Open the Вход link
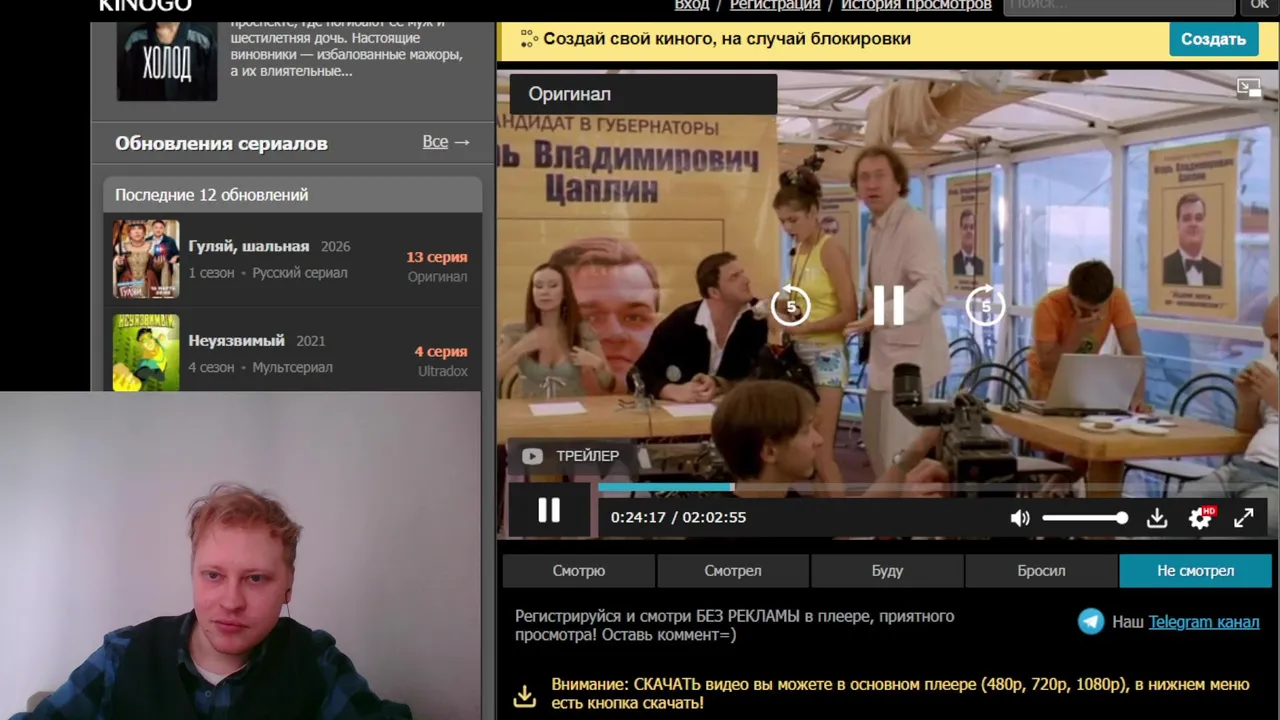 point(692,5)
